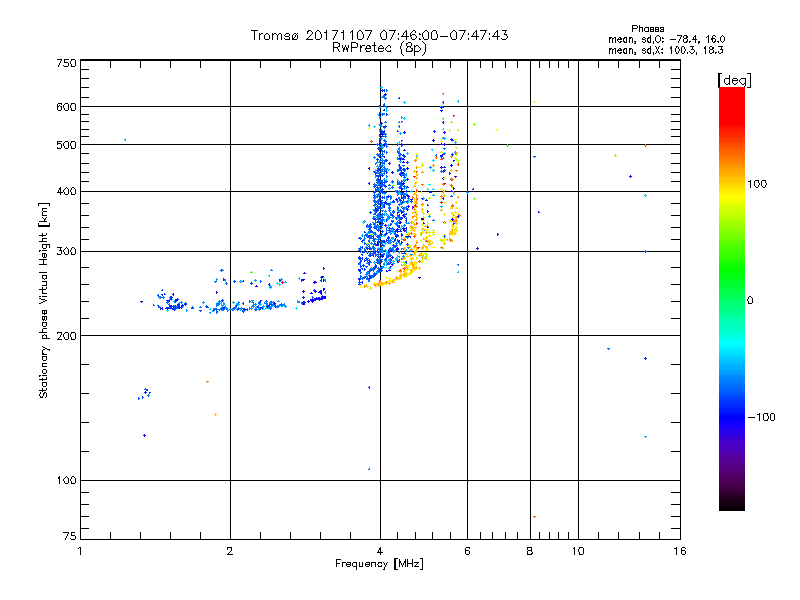Click the '[deg]' color bar unit label
This screenshot has width=800, height=600.
[x=734, y=81]
